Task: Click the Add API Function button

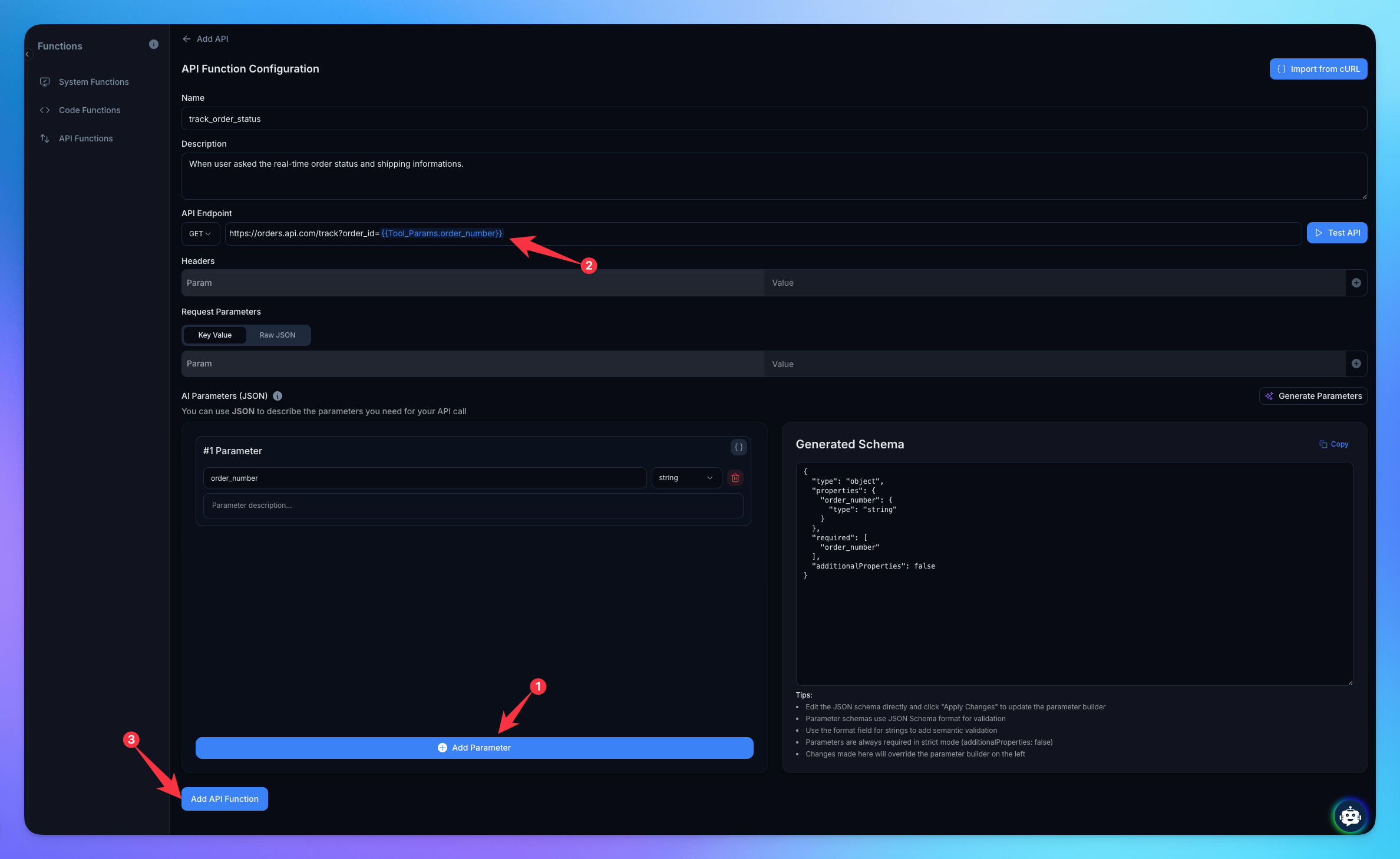Action: pos(224,799)
